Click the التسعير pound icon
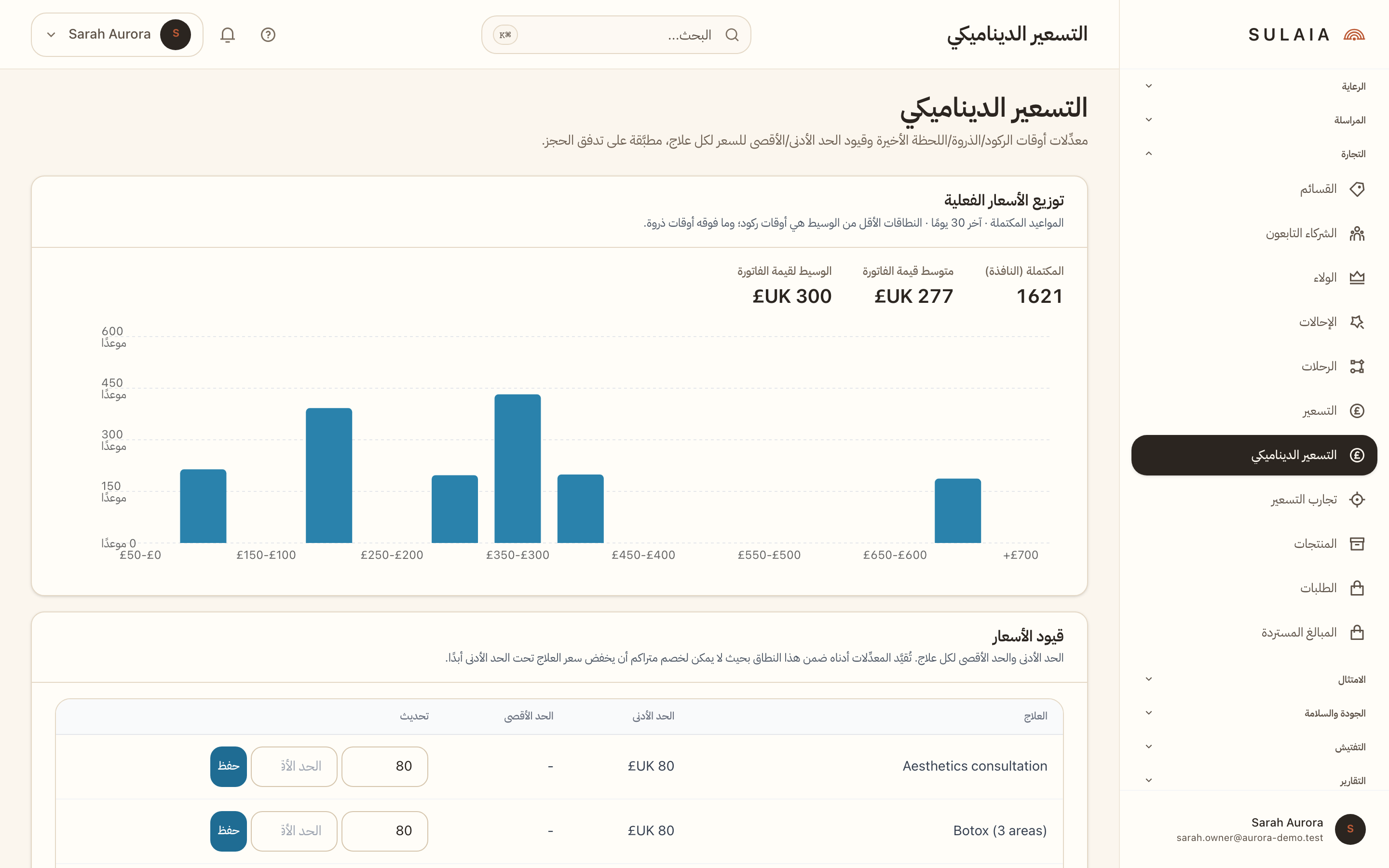This screenshot has width=1389, height=868. (1357, 411)
